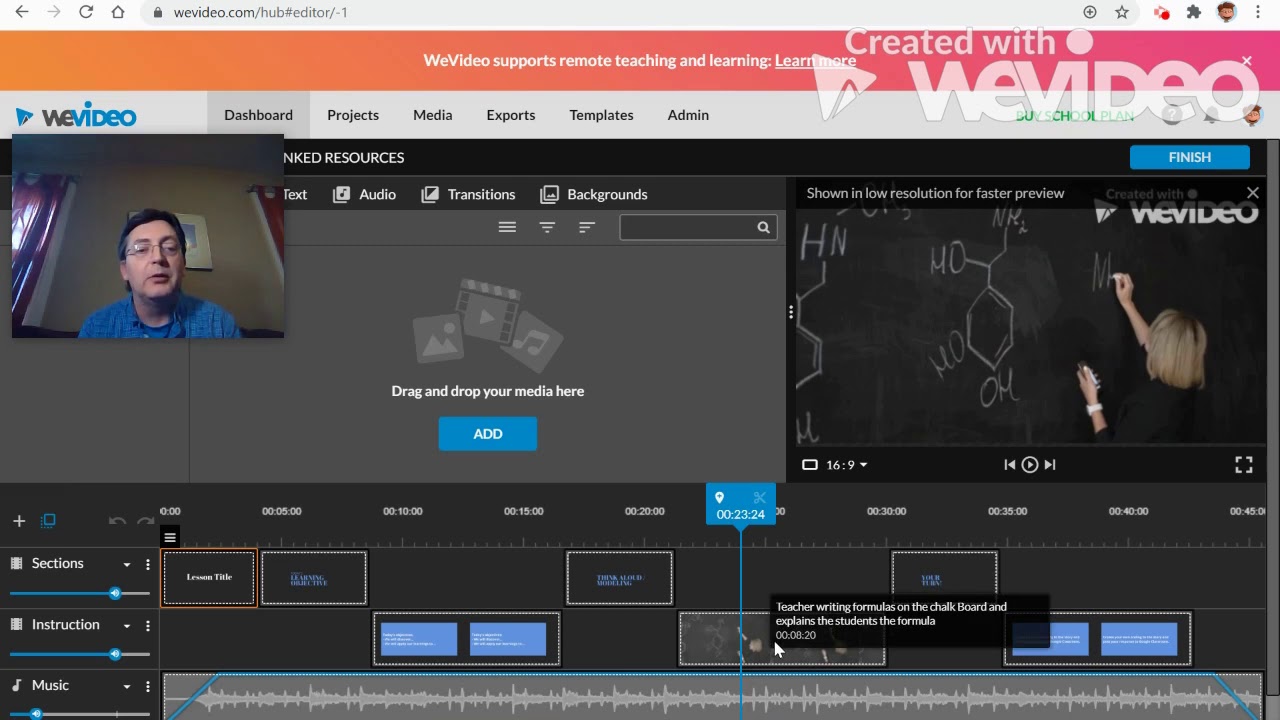The width and height of the screenshot is (1280, 720).
Task: Open Sections track more options menu
Action: tap(148, 565)
